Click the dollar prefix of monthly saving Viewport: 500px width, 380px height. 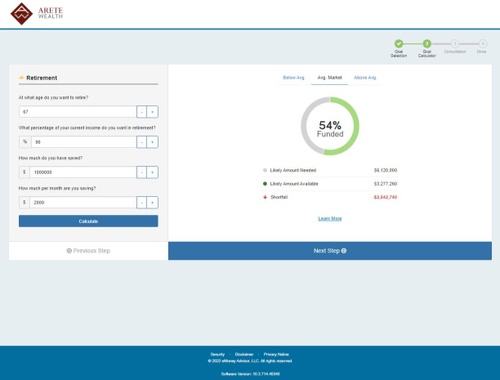pyautogui.click(x=24, y=202)
